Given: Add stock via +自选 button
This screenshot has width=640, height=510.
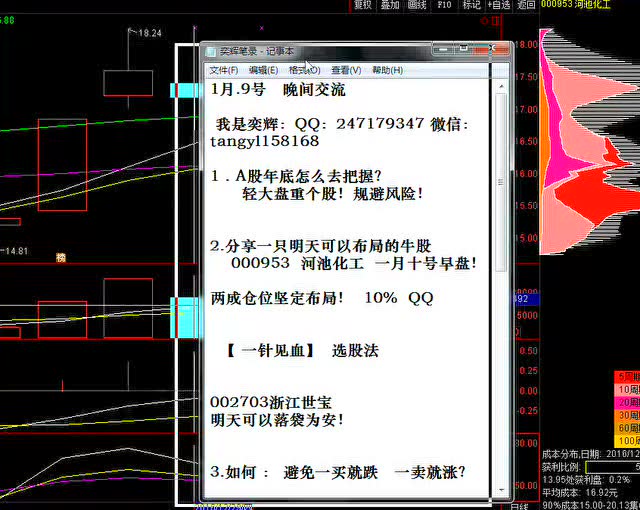Looking at the screenshot, I should point(498,5).
